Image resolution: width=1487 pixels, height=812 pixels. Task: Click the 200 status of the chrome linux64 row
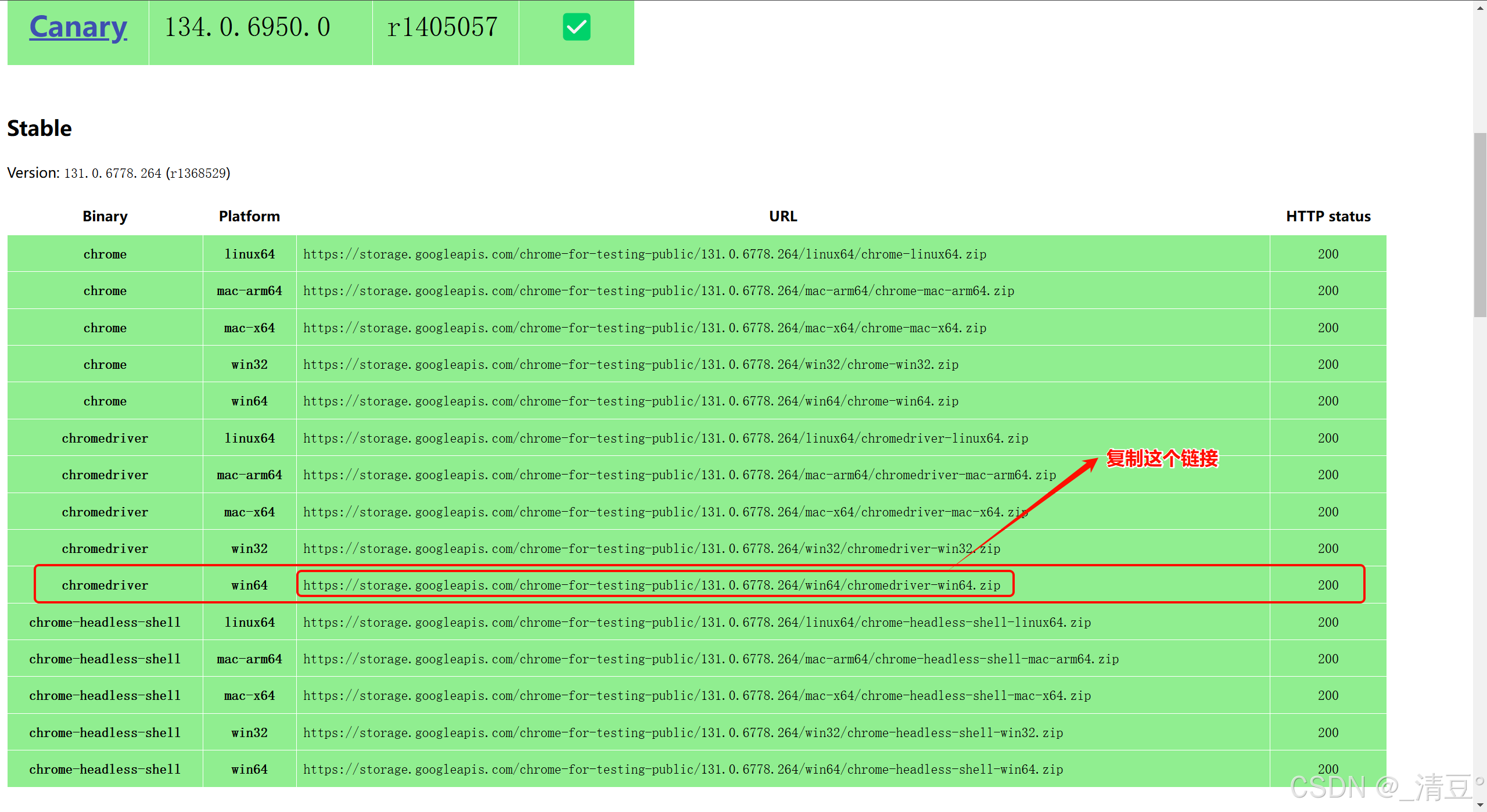coord(1328,254)
